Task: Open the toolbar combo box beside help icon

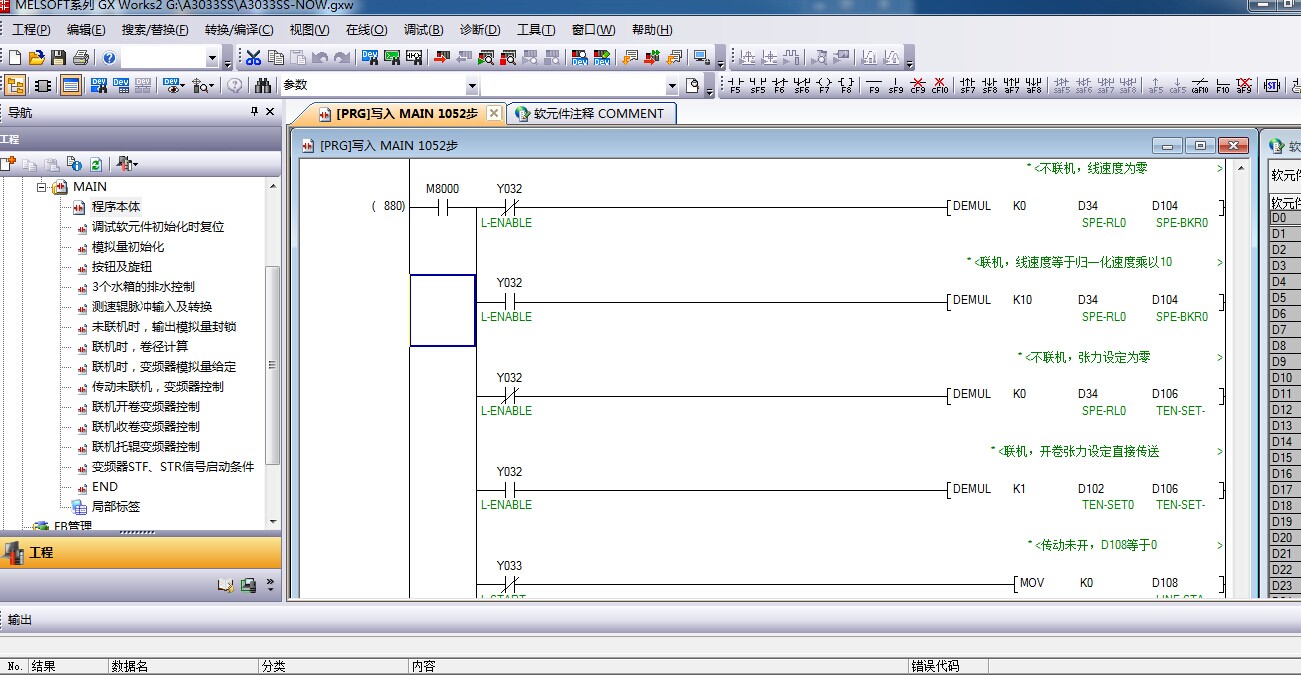Action: click(x=211, y=58)
